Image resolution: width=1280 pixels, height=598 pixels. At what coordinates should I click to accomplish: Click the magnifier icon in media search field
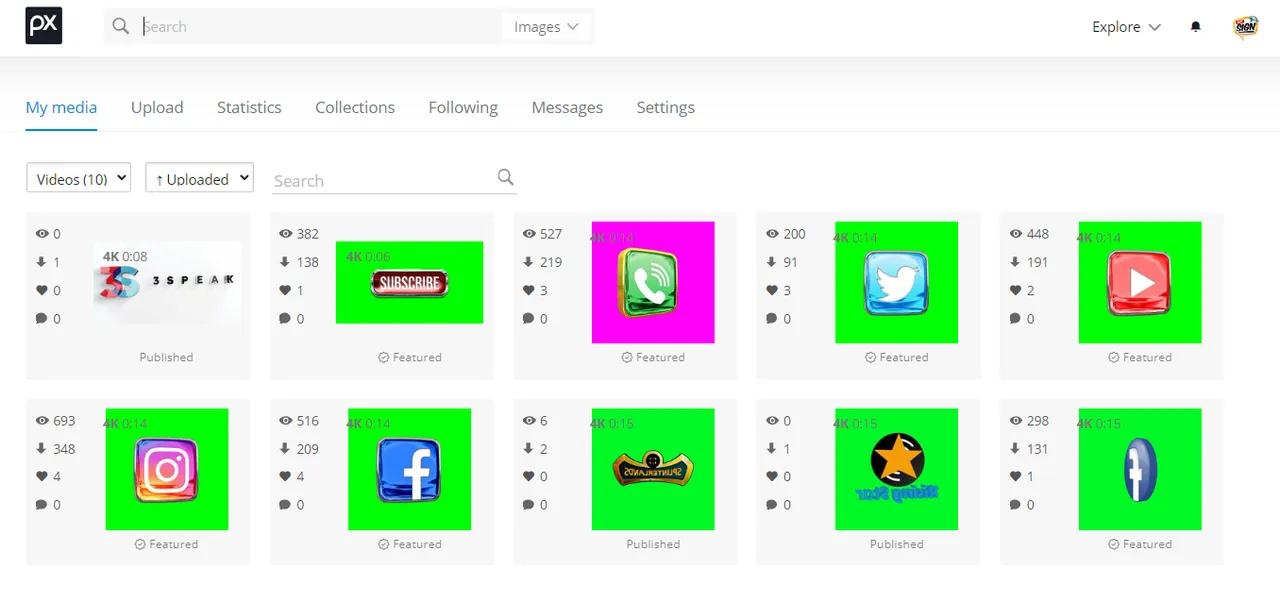click(506, 178)
